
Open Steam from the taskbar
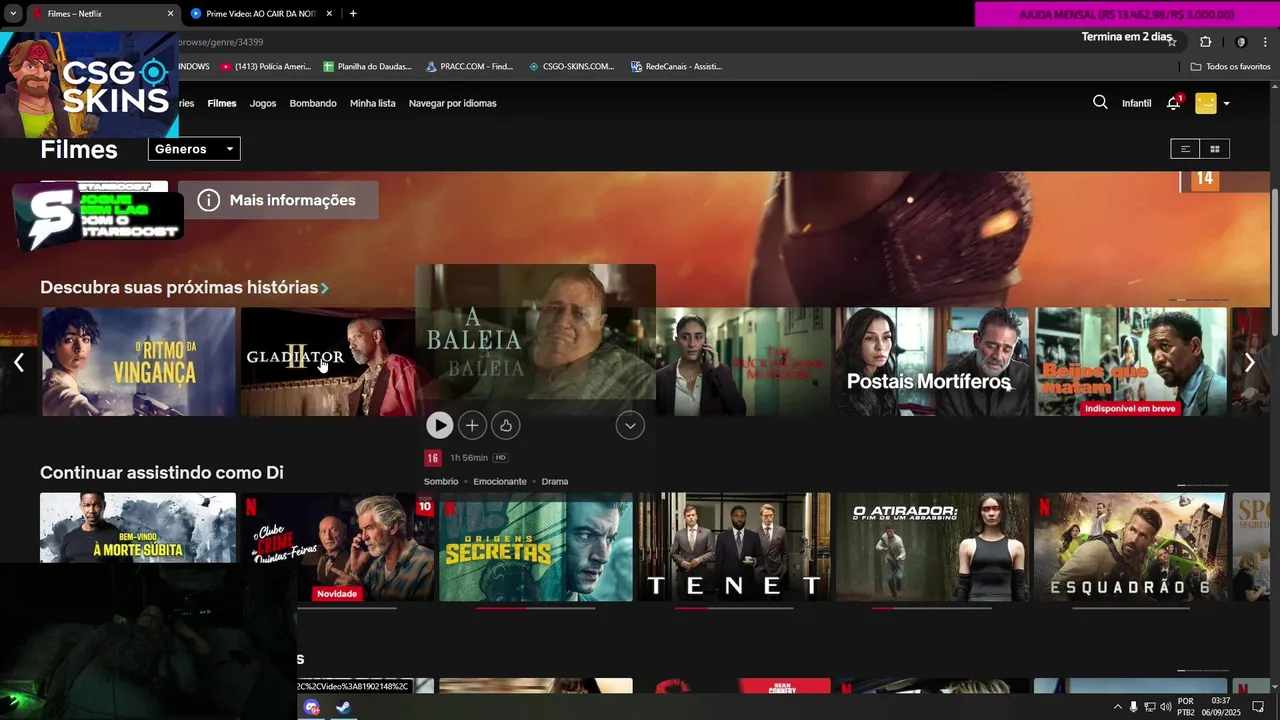(343, 707)
